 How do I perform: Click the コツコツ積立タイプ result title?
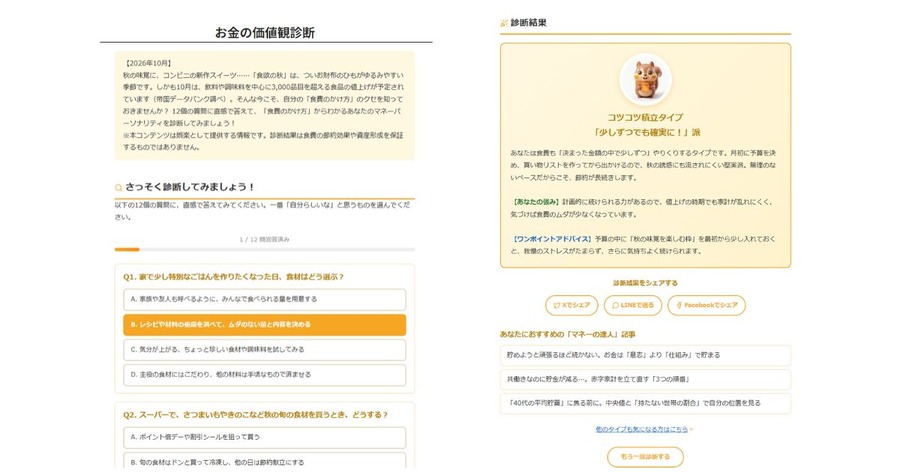645,117
